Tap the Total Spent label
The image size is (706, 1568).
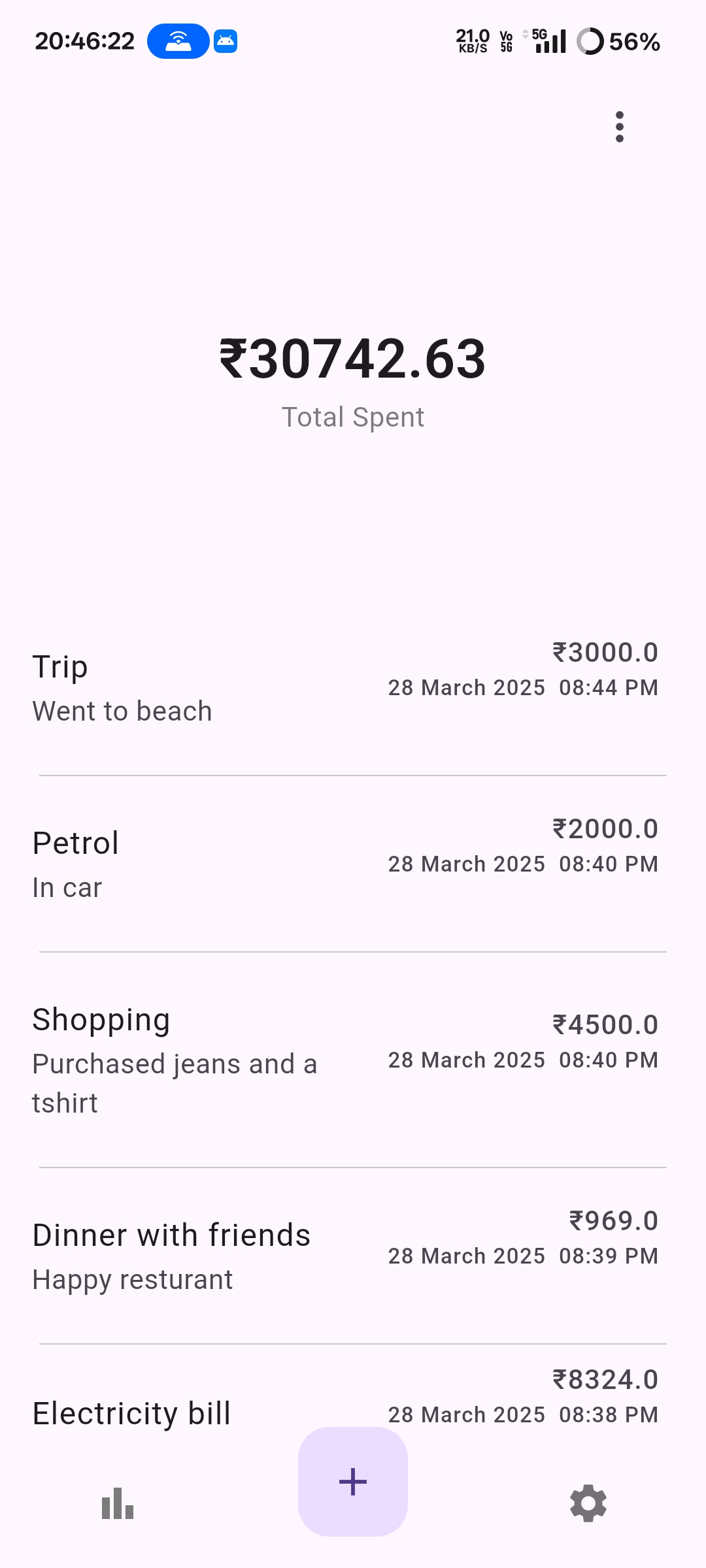pyautogui.click(x=353, y=417)
